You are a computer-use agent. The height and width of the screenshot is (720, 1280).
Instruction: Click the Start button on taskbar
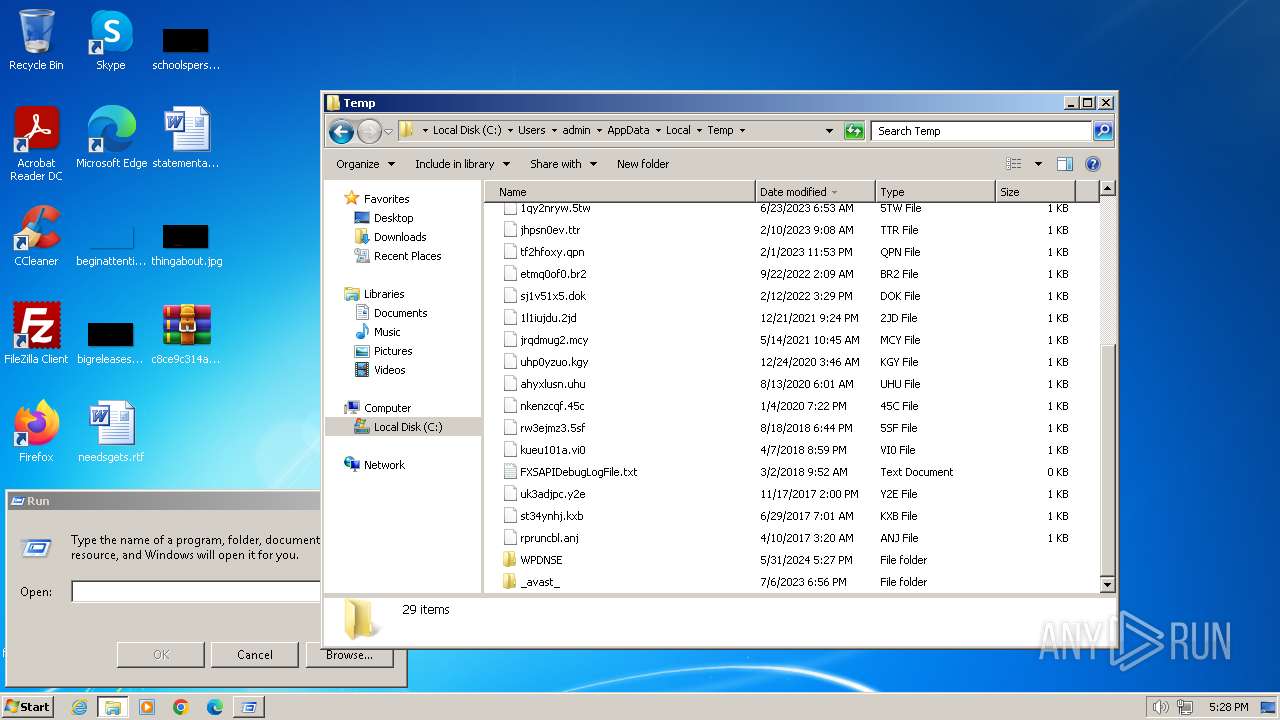point(28,706)
